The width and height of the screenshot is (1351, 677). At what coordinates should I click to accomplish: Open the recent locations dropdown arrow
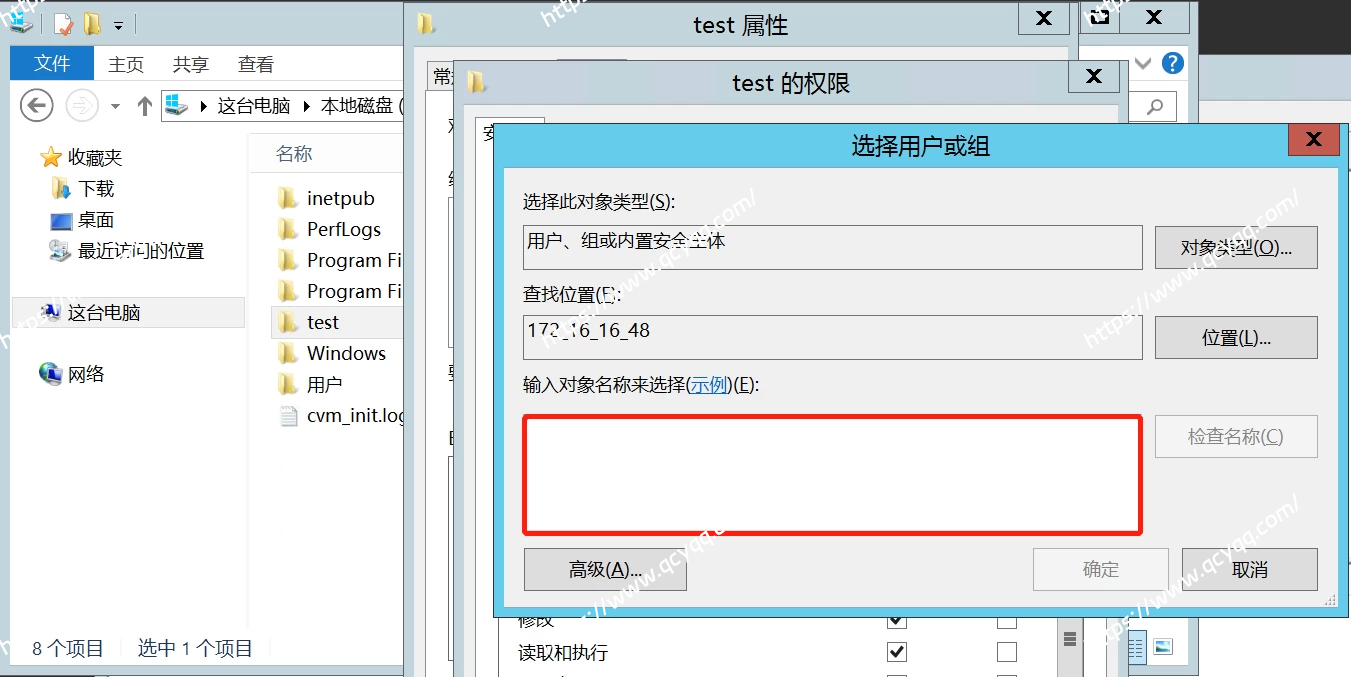tap(115, 106)
